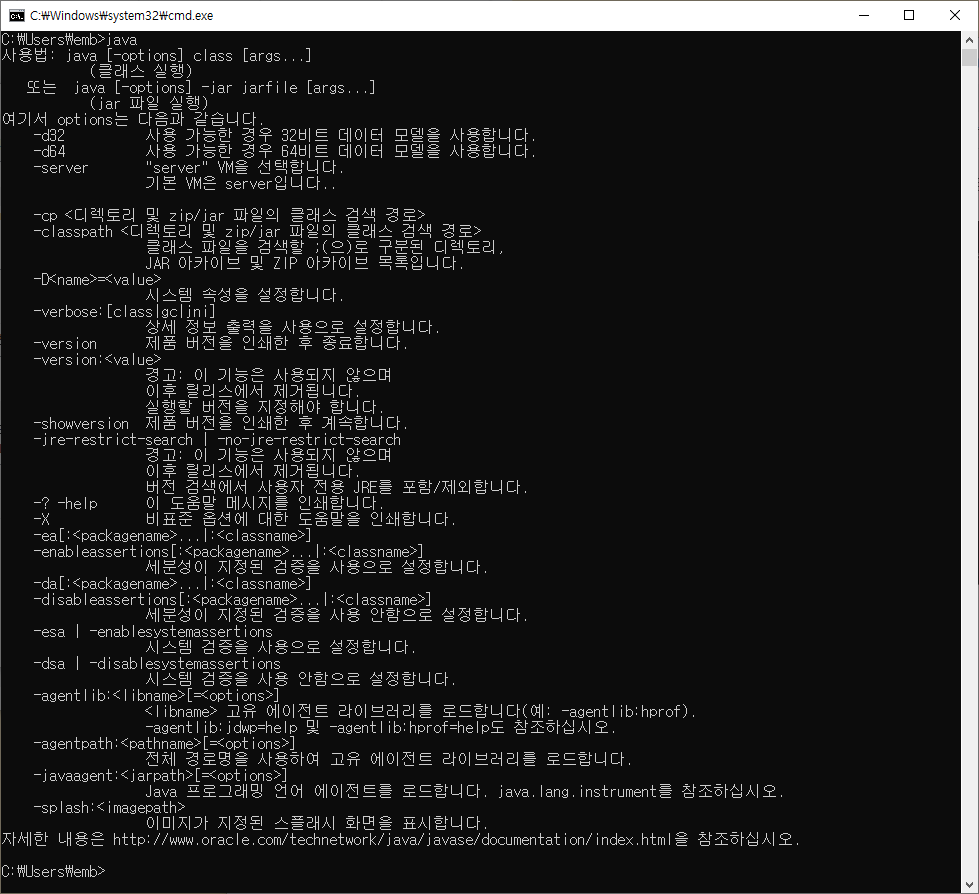Click the '-esa | -enablesystemassertions' line
Screen dimensions: 979x894
(153, 632)
